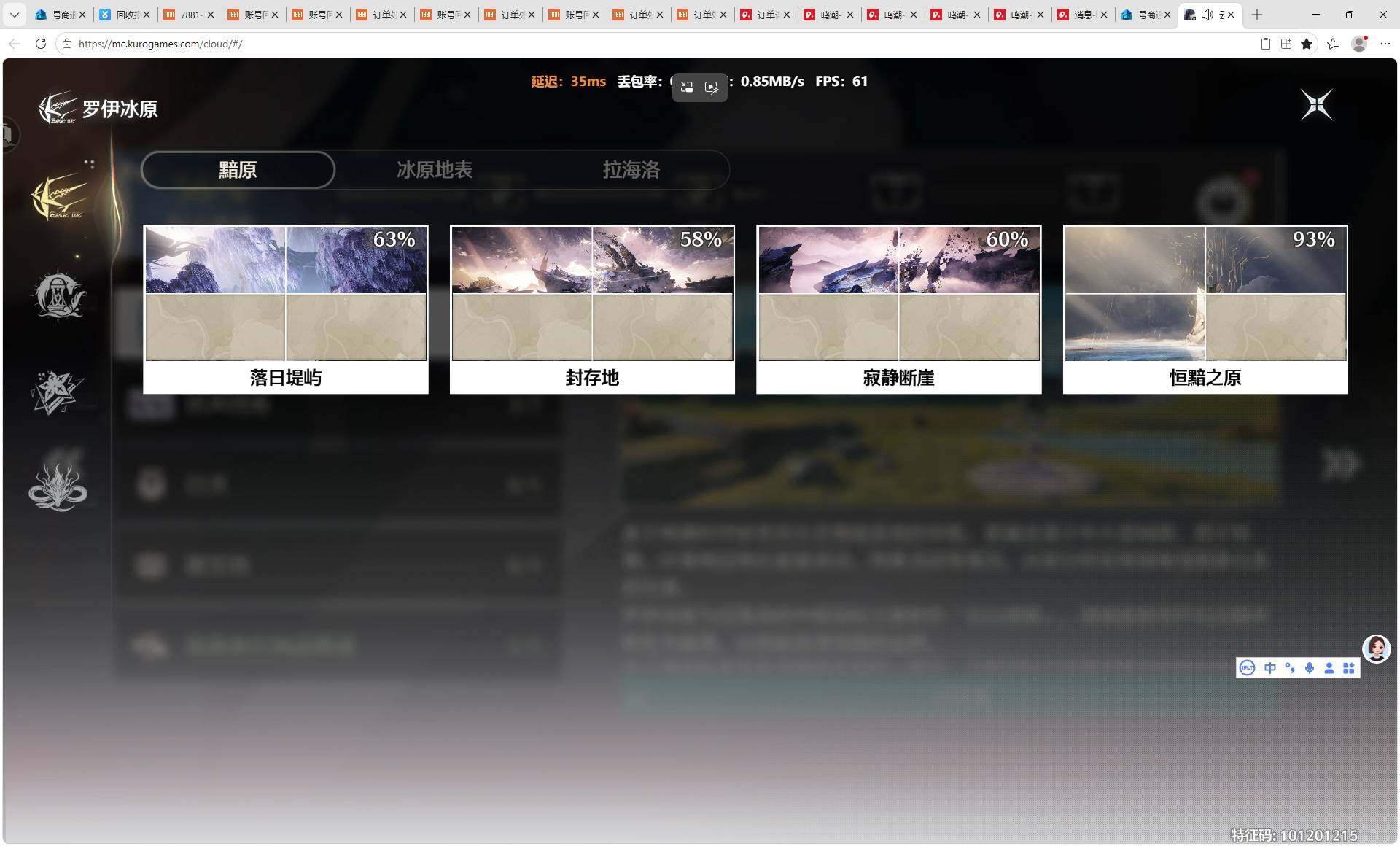Click the screen-record icon in the cloud overlay bar
Viewport: 1400px width, 846px height.
click(712, 88)
